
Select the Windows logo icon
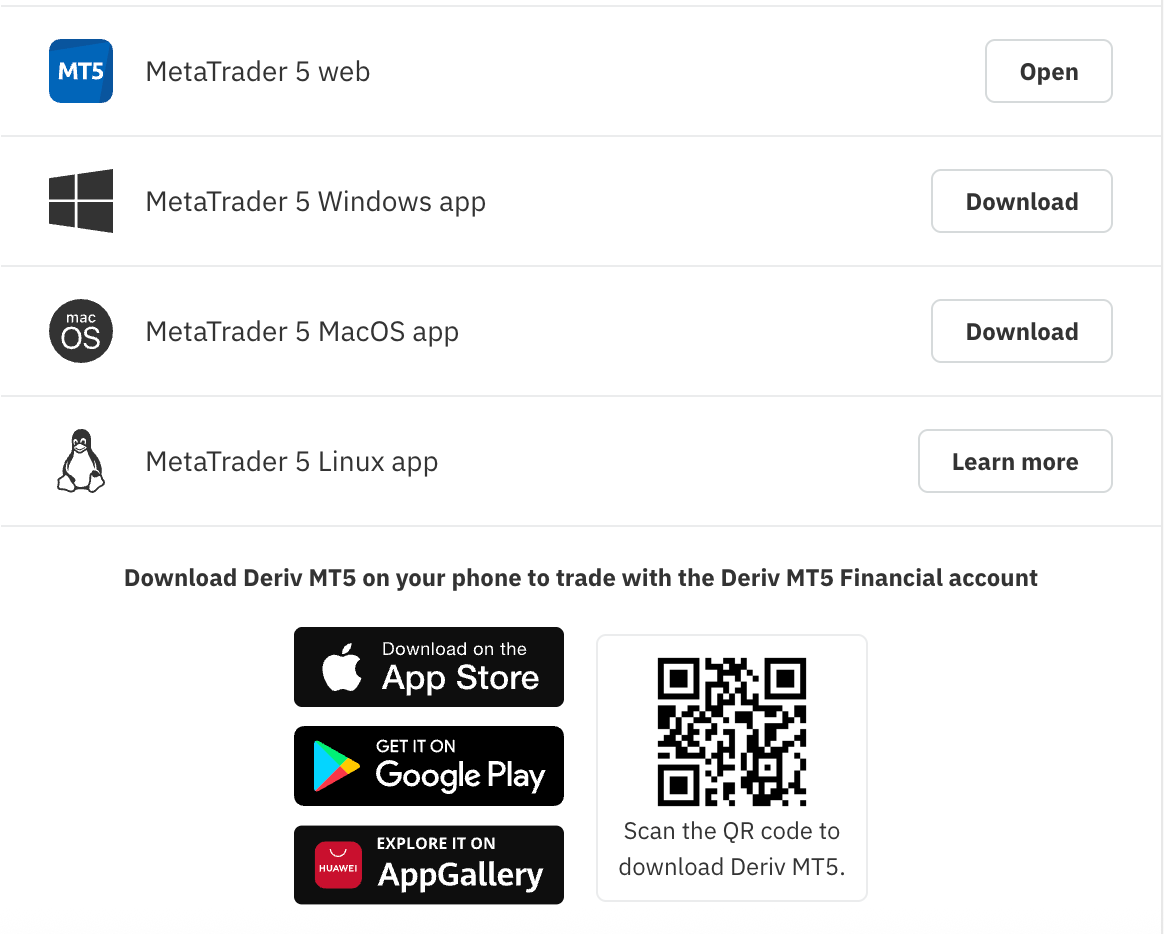point(80,201)
